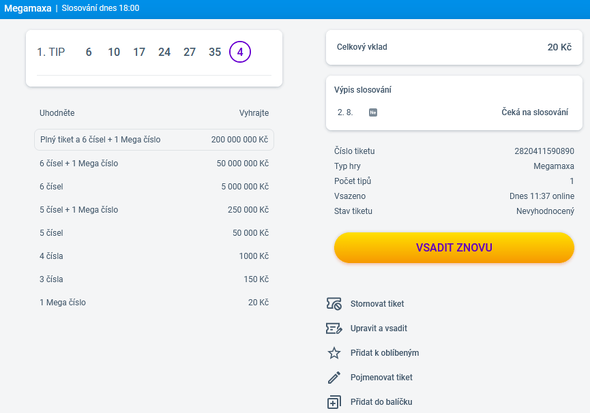
Task: Click the 6 čísel + 1 Mega číslo row
Action: click(154, 163)
